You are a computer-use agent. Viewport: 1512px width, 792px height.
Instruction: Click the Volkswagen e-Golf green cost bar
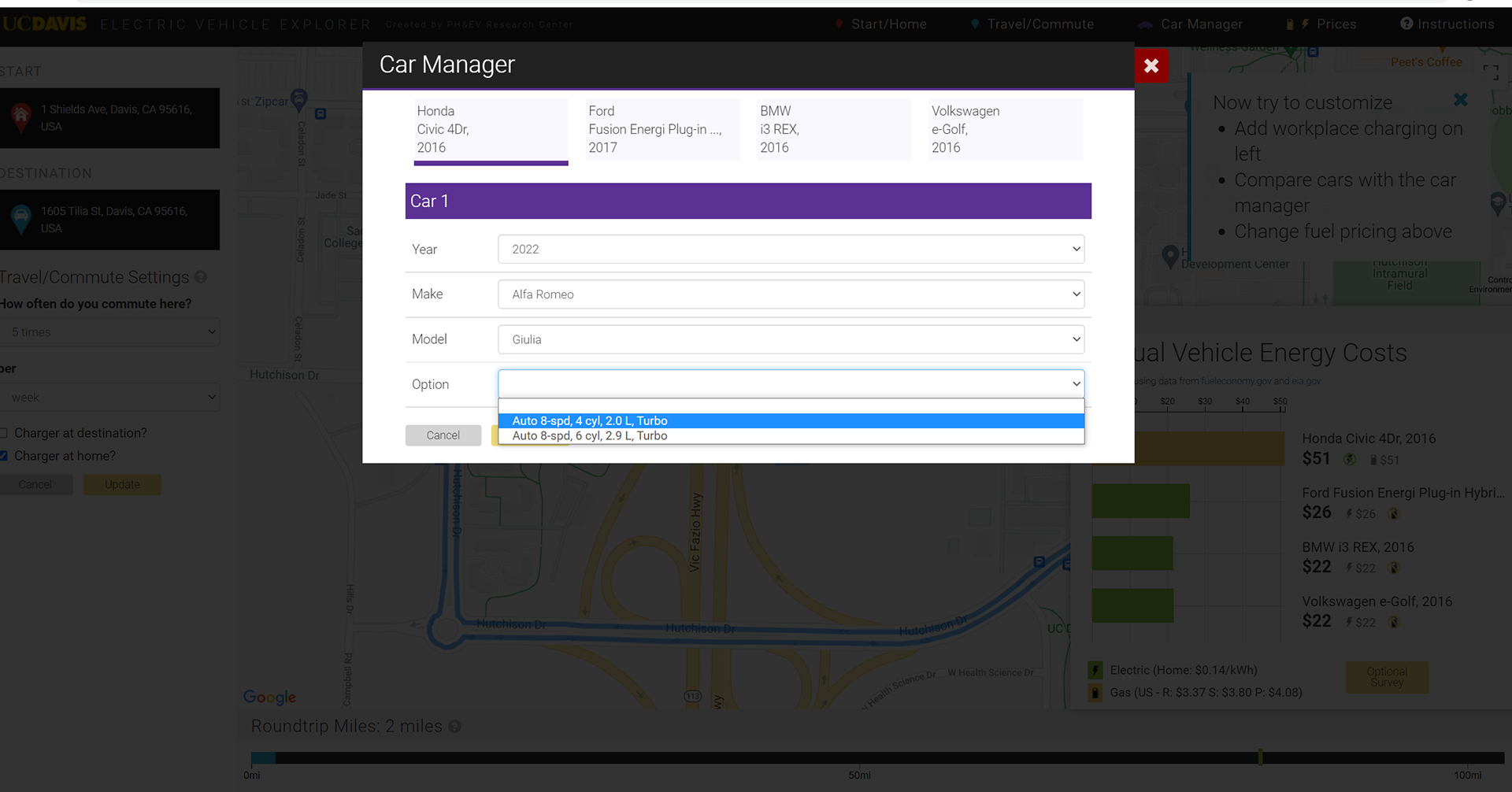click(1132, 605)
